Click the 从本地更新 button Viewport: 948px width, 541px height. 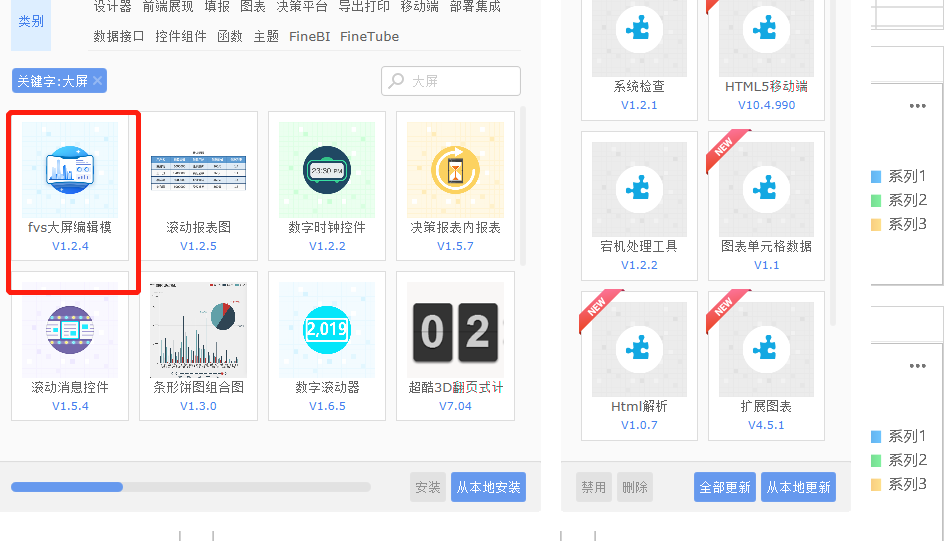(x=799, y=487)
